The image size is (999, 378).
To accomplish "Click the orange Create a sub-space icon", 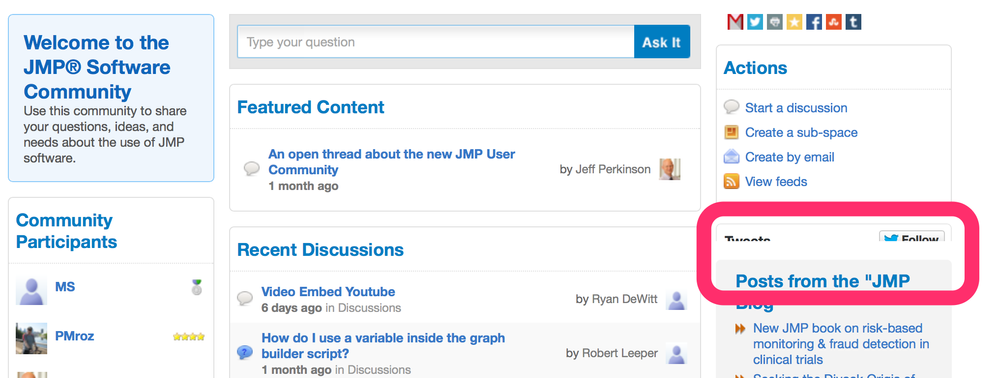I will pos(731,132).
